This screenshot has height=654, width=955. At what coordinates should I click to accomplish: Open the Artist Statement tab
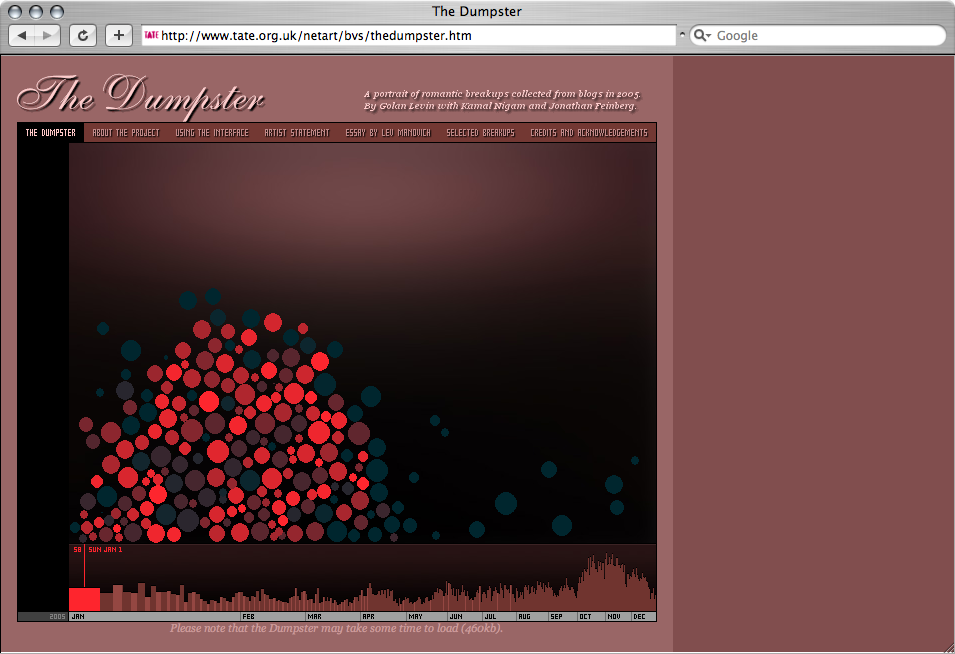point(296,133)
